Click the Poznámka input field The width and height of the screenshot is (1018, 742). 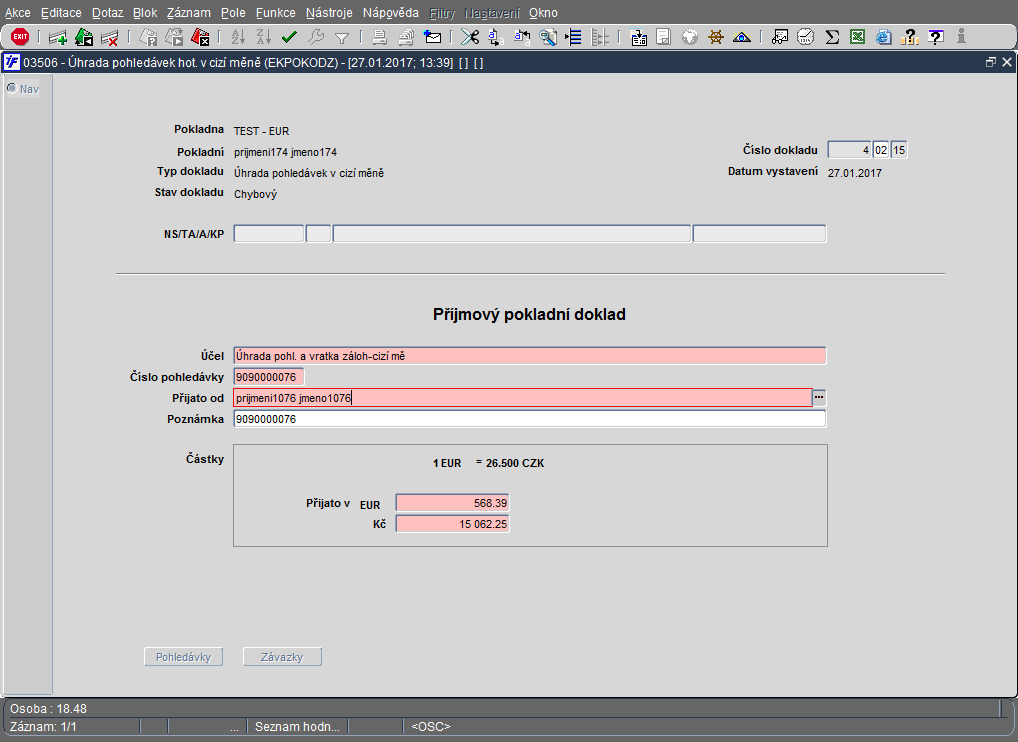[529, 419]
